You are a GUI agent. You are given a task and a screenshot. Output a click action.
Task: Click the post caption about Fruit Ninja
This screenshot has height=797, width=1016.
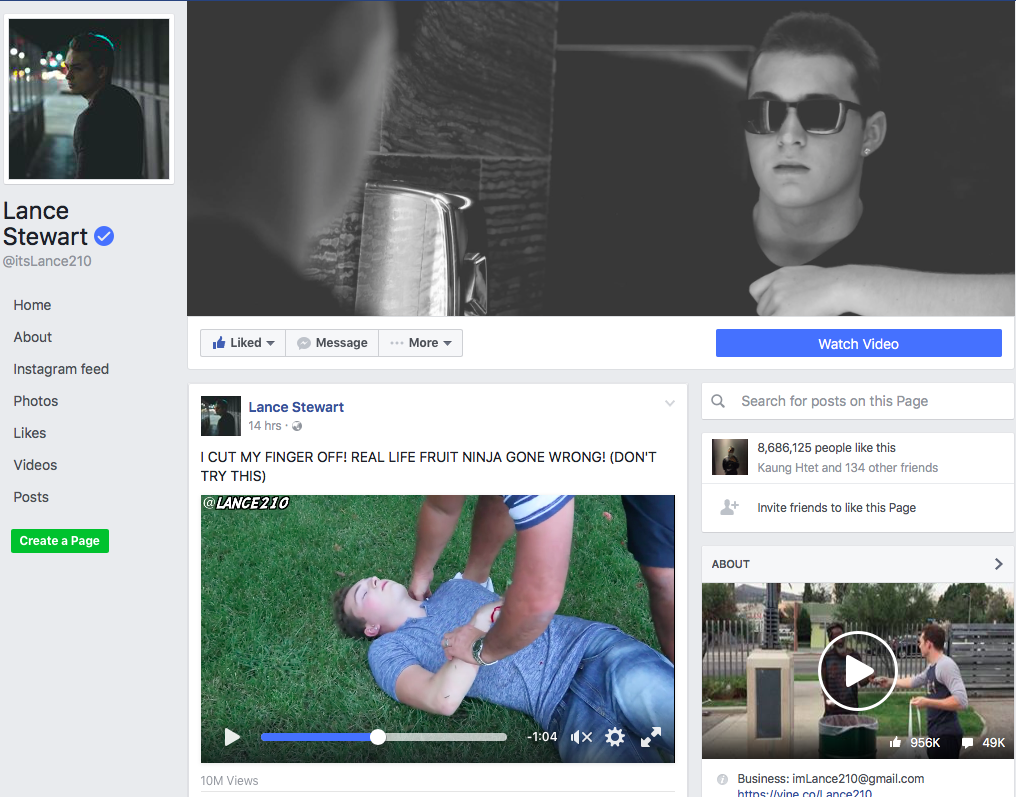pyautogui.click(x=428, y=467)
